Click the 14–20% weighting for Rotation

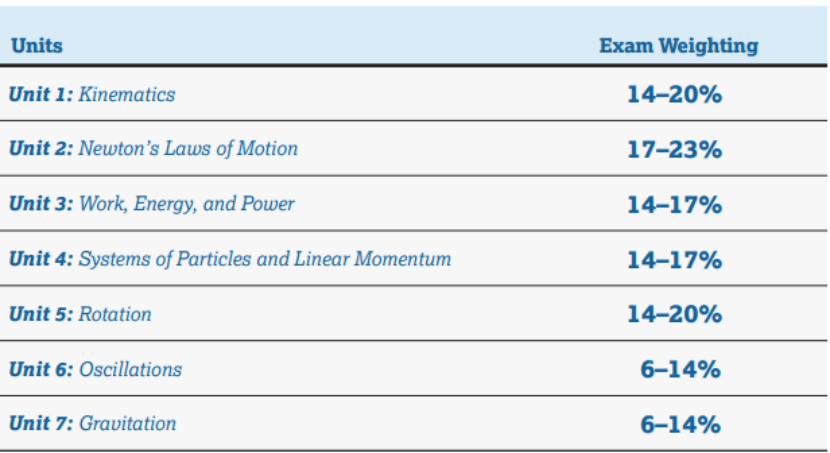[674, 314]
